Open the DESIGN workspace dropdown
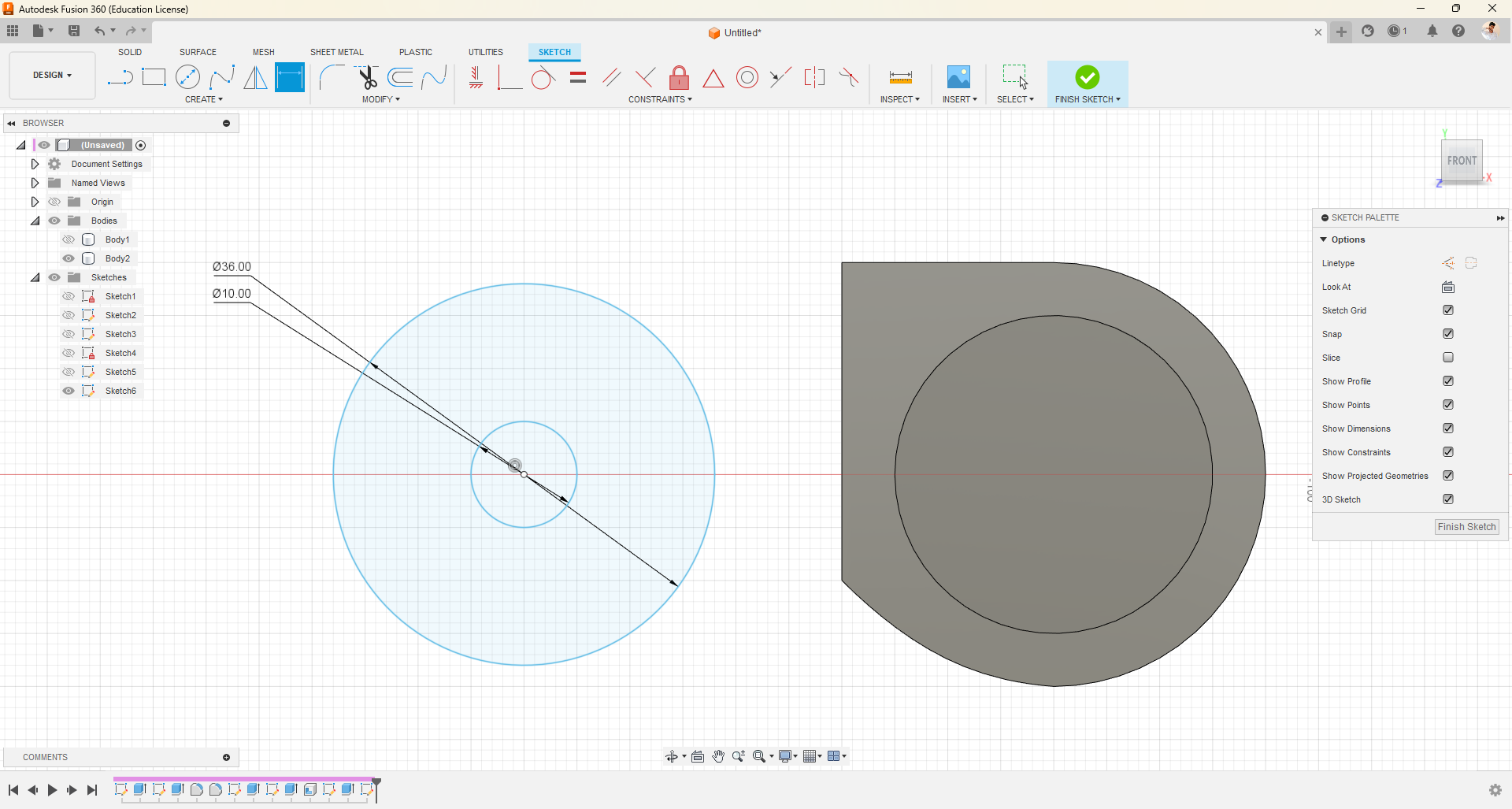 [52, 76]
